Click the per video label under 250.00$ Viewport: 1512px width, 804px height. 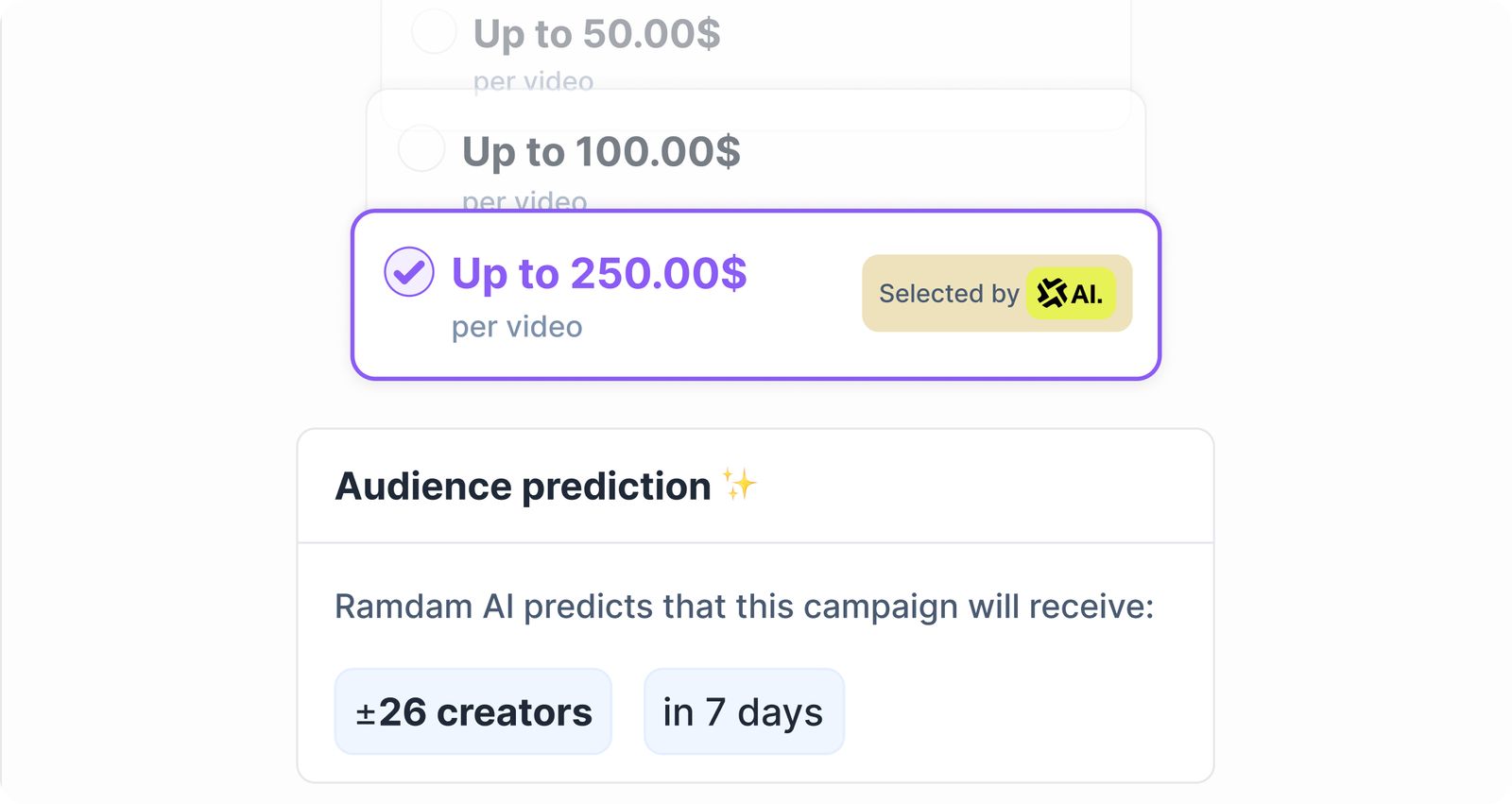[518, 326]
